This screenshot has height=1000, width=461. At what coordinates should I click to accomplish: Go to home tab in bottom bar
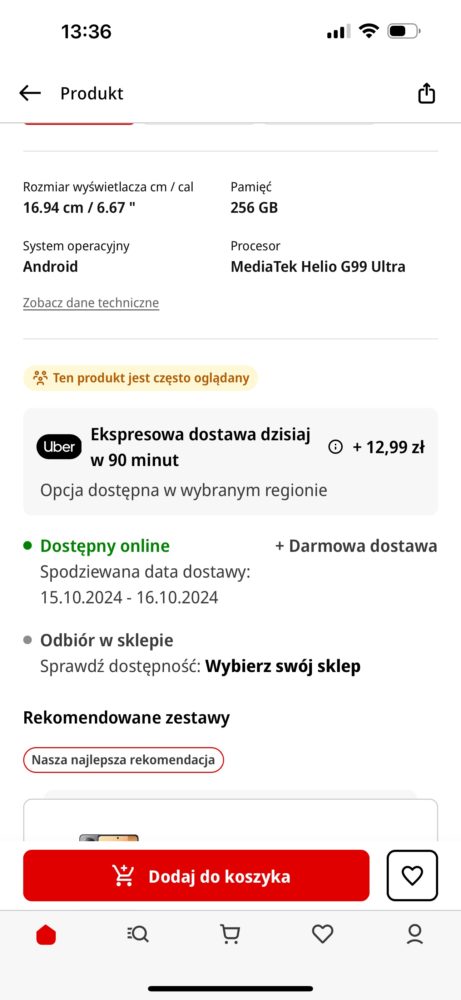click(x=46, y=935)
